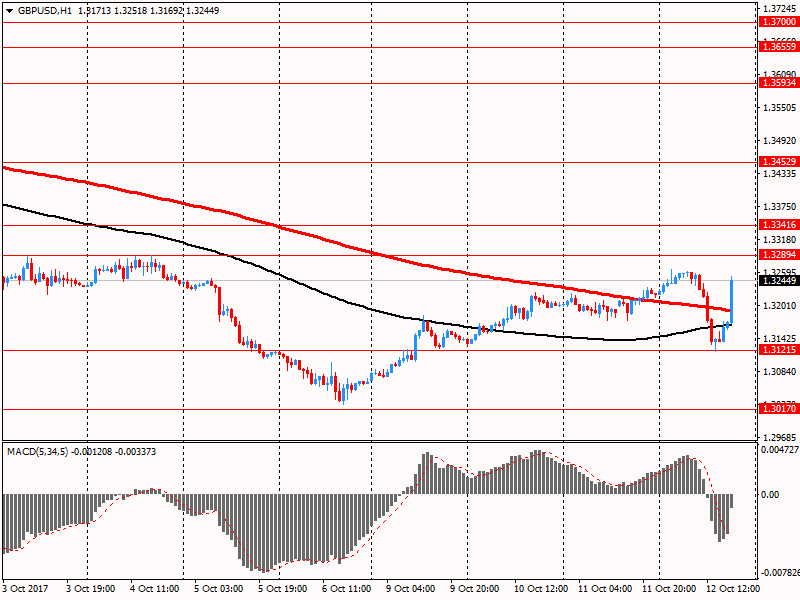Screen dimensions: 800x600
Task: Click the 1.34529 resistance level label
Action: coord(779,162)
